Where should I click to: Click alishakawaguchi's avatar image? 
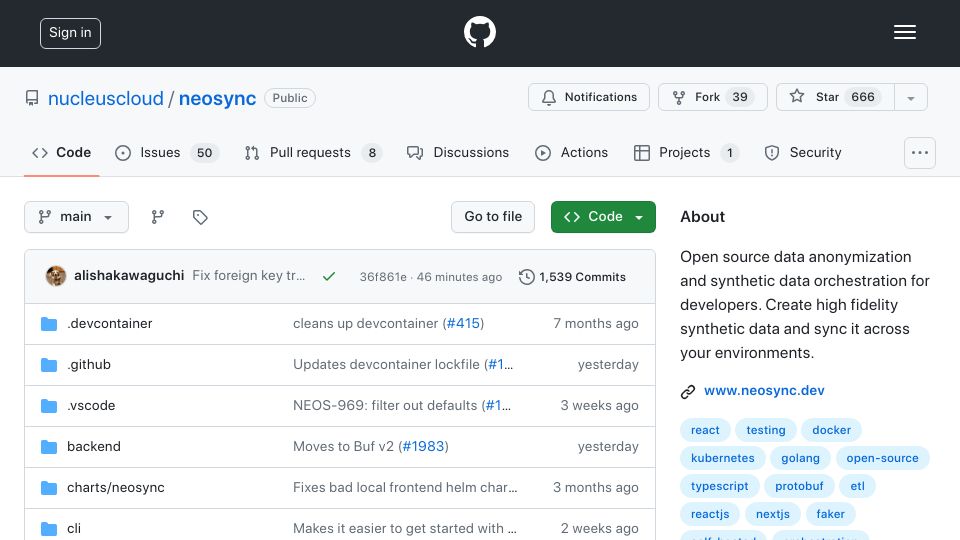[56, 276]
